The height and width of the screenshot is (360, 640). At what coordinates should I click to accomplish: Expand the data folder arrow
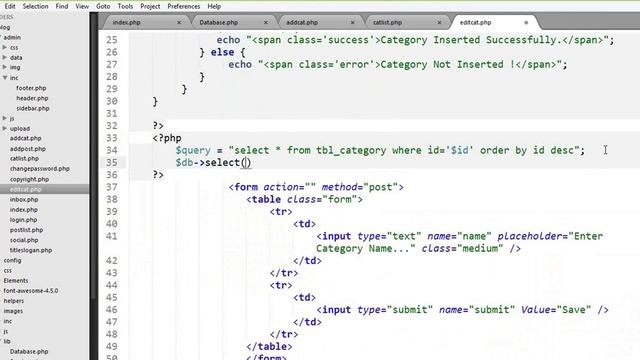(x=4, y=58)
